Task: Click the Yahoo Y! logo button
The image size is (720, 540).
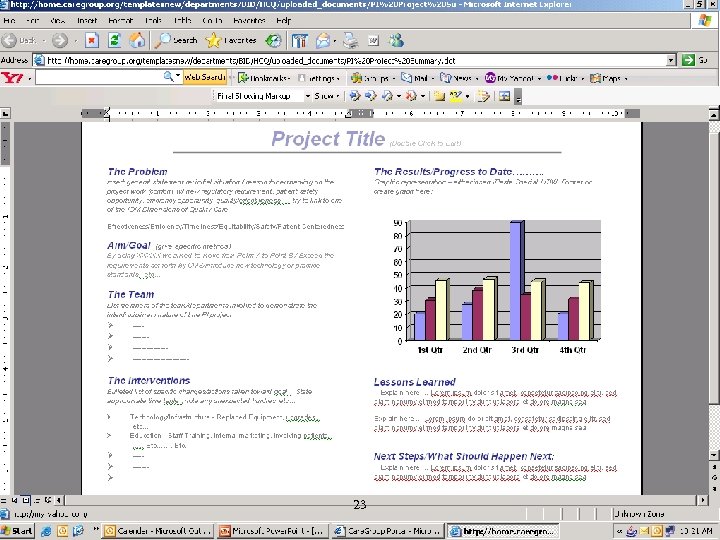Action: (12, 78)
